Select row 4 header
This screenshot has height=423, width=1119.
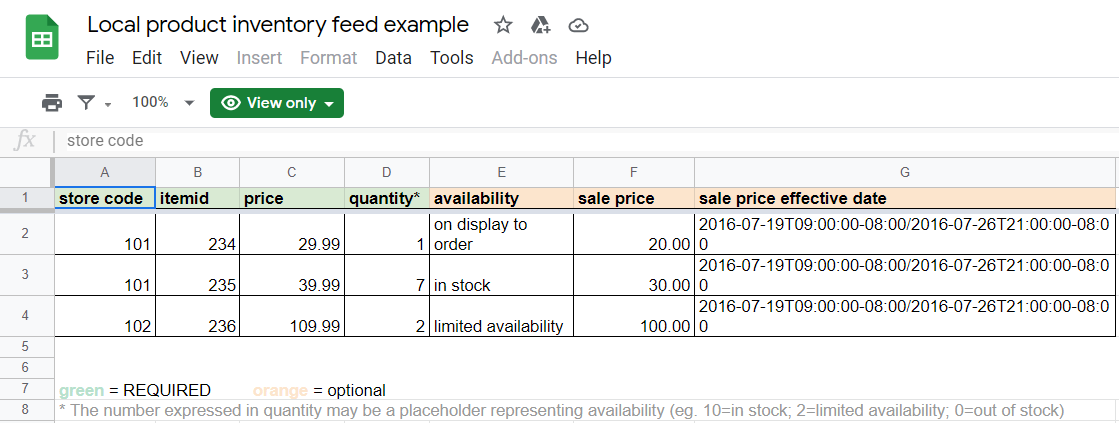(x=26, y=316)
